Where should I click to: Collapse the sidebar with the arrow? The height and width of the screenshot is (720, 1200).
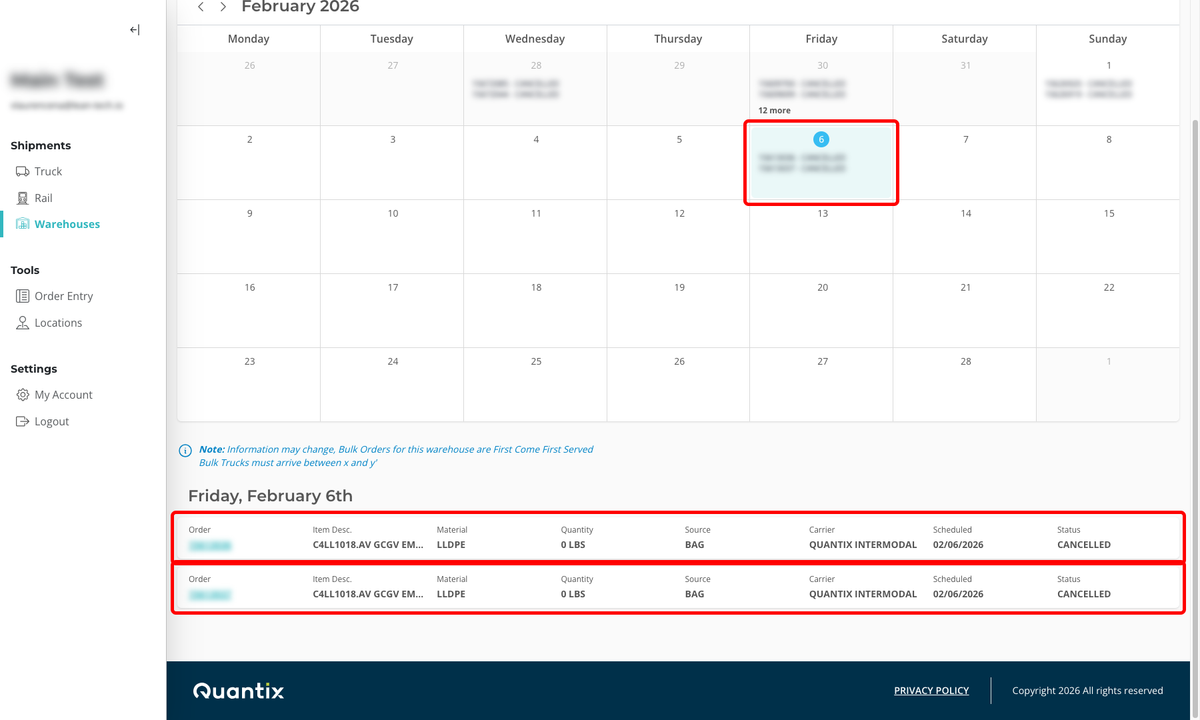134,29
